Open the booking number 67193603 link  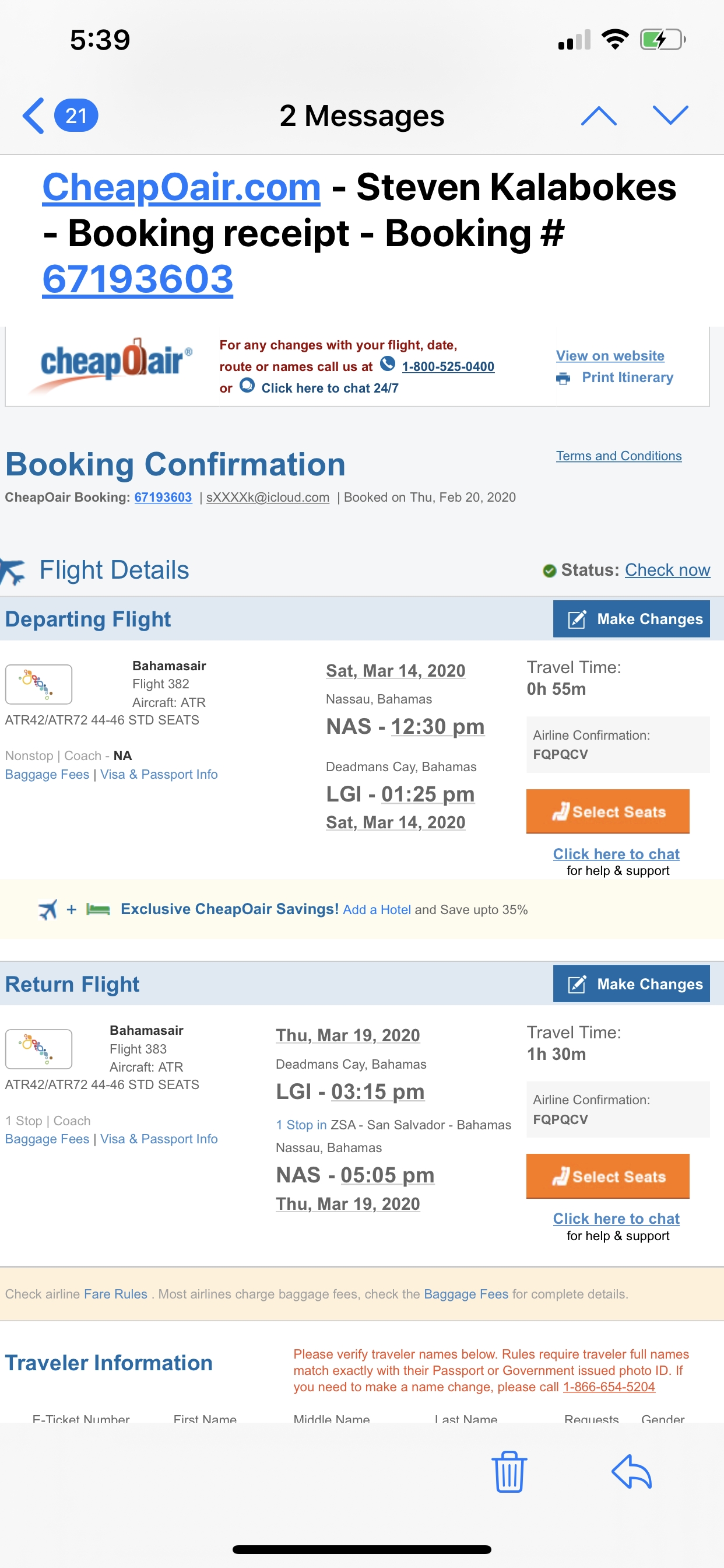click(x=137, y=279)
